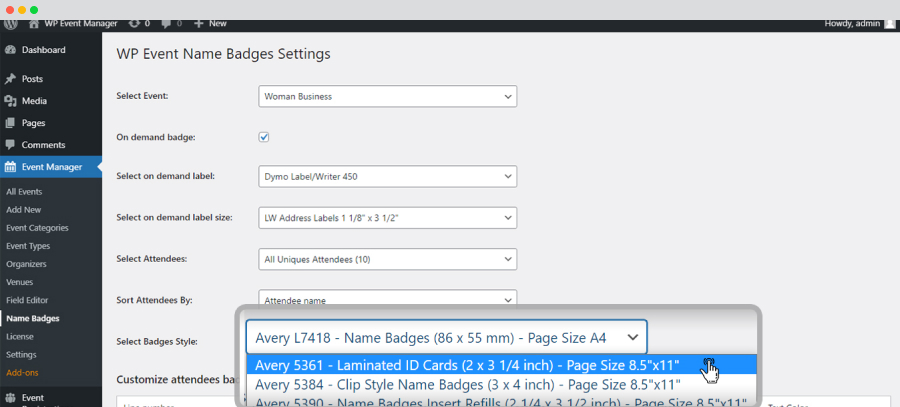Click the green maximize window button

pos(34,10)
